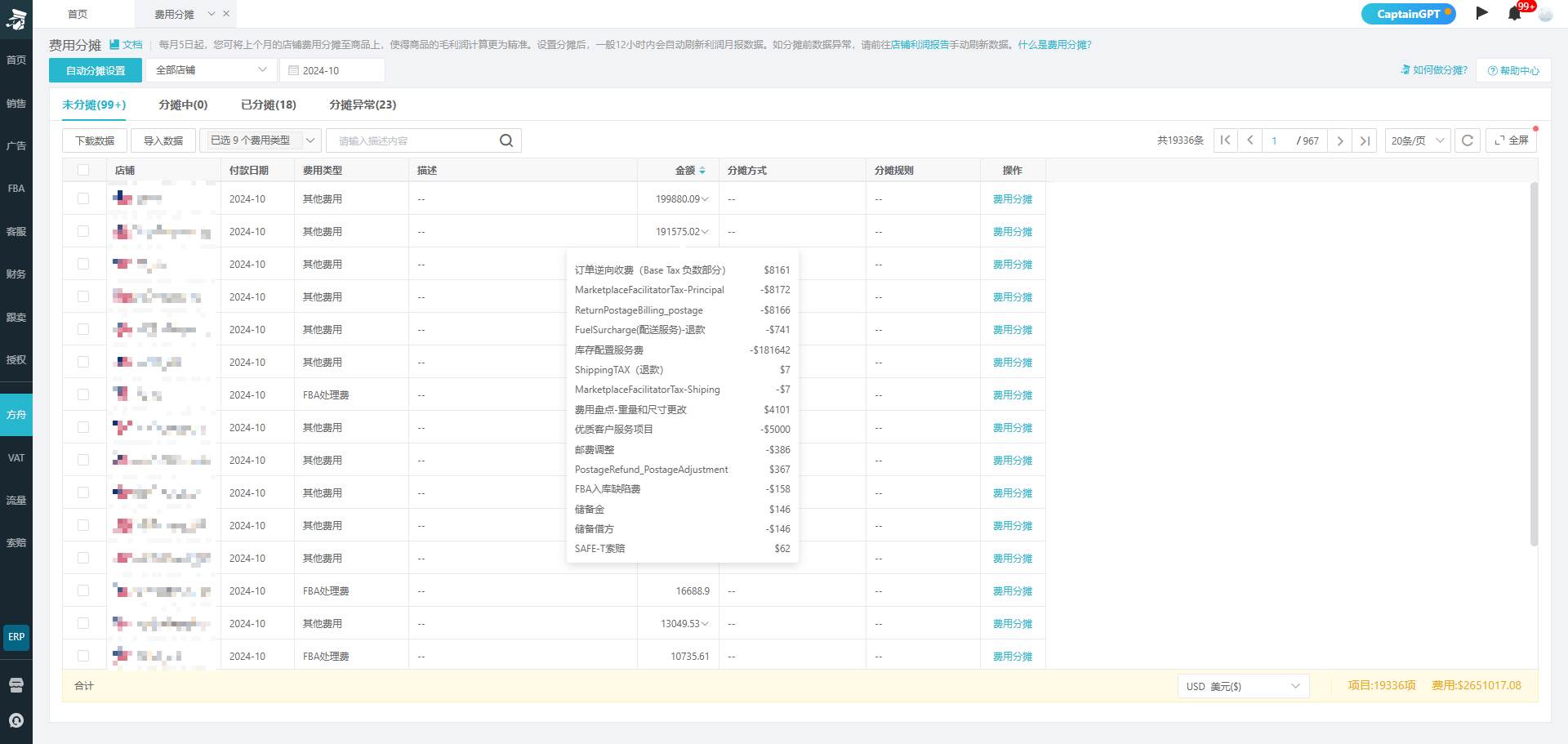This screenshot has width=1568, height=744.
Task: Click the 全屏 fullscreen button
Action: [1511, 140]
